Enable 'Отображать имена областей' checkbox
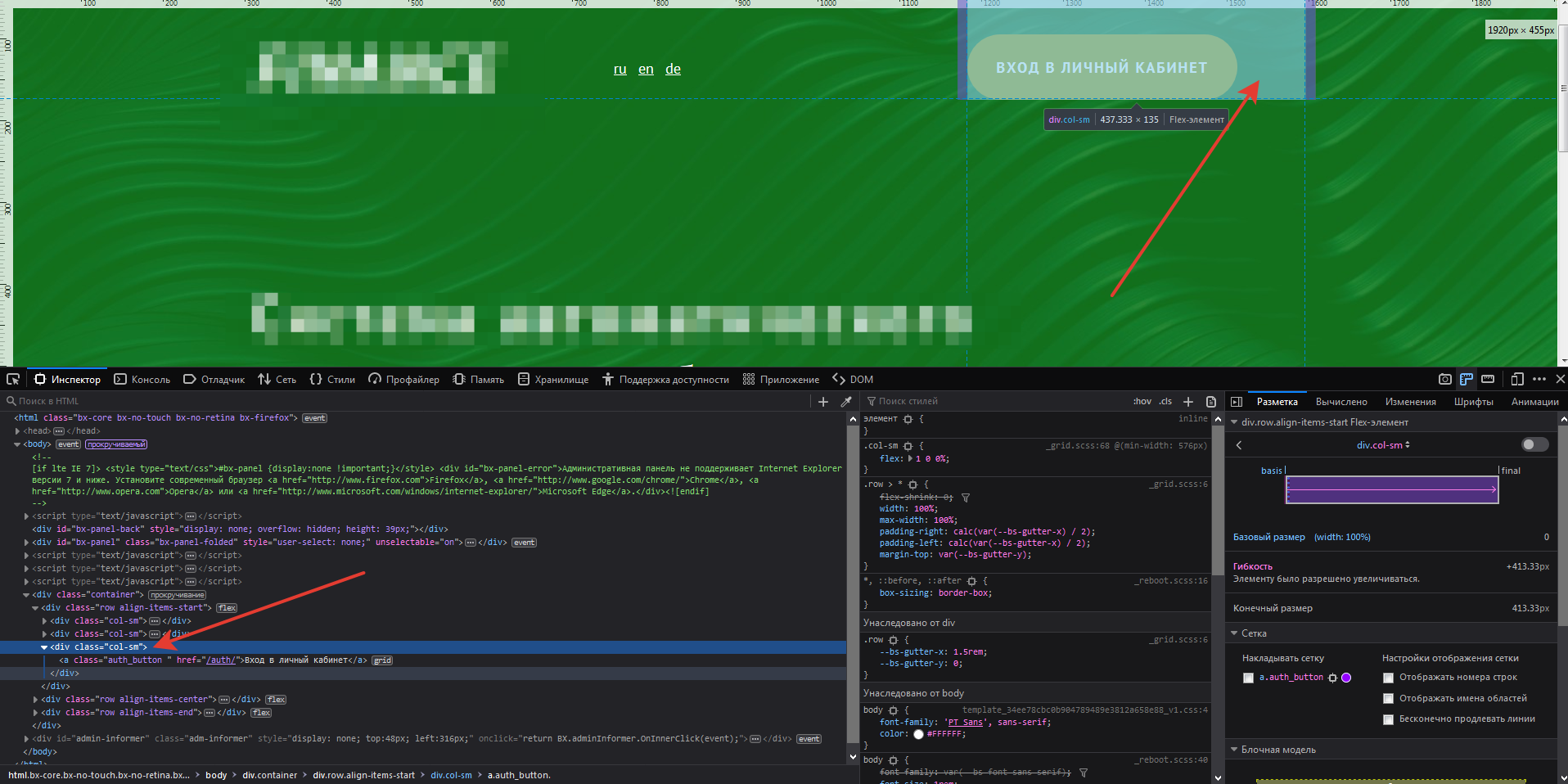1568x784 pixels. point(1388,699)
